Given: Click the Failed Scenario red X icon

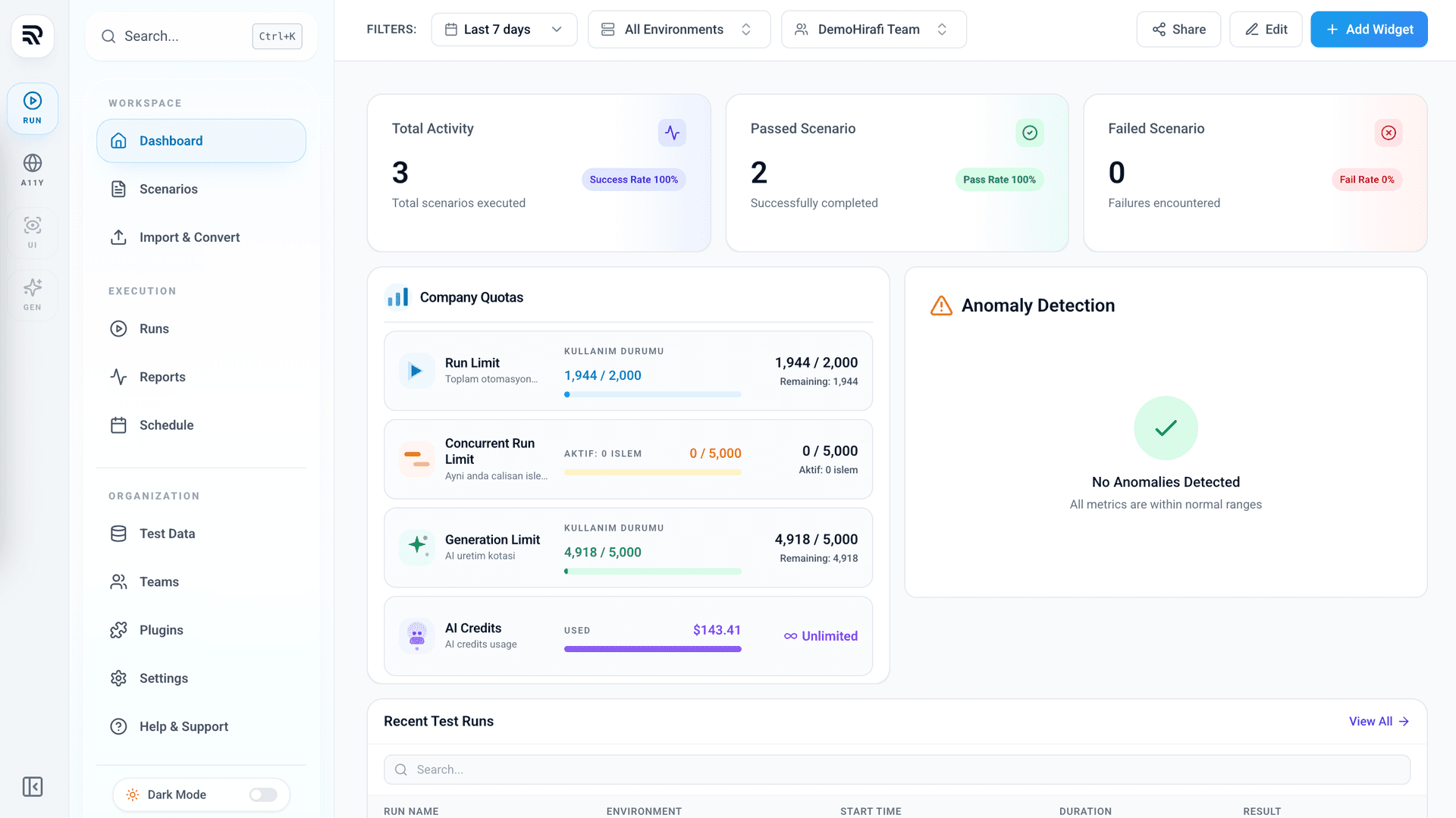Looking at the screenshot, I should [x=1389, y=133].
